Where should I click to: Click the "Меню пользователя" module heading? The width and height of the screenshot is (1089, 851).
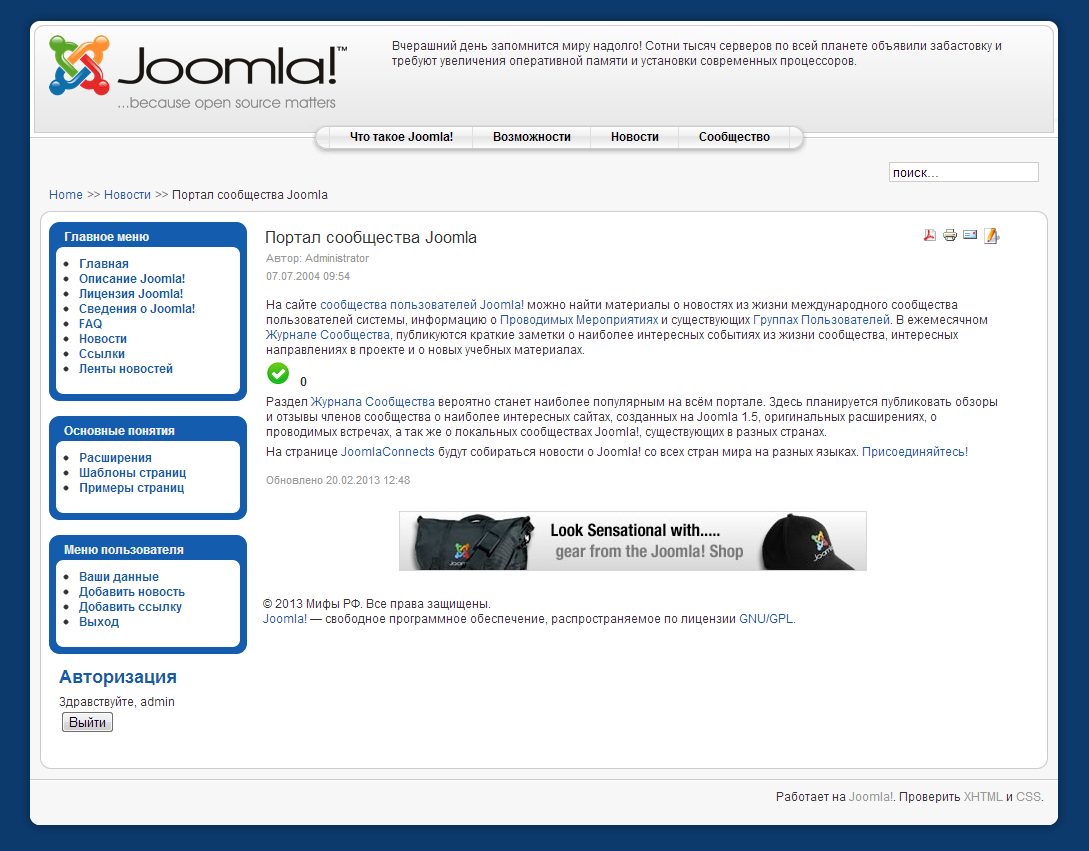[124, 550]
